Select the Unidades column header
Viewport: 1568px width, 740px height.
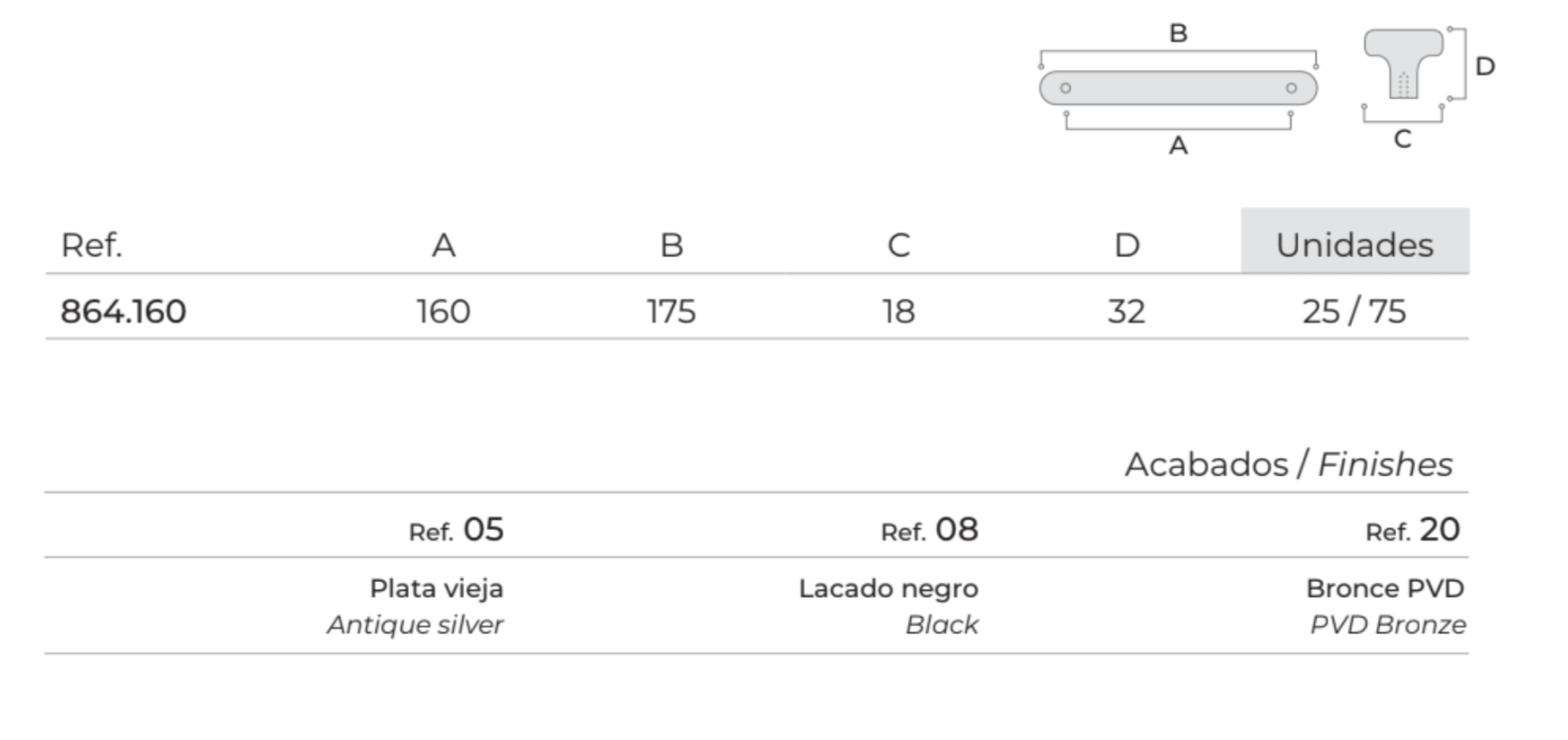[x=1354, y=245]
